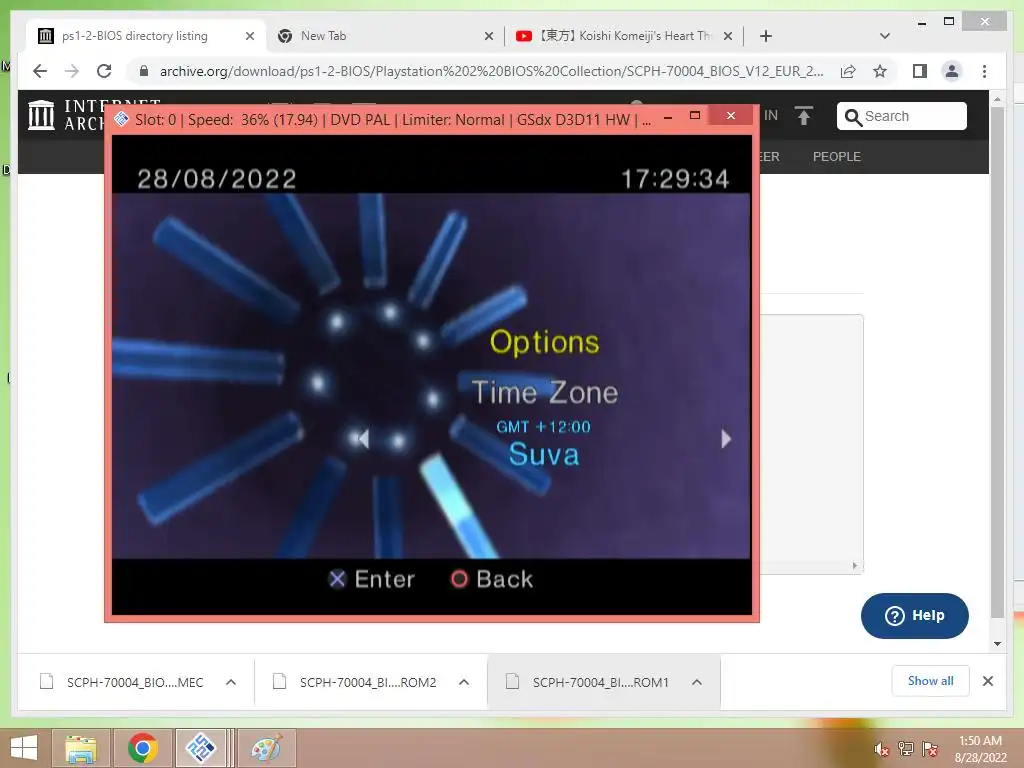Screen dimensions: 1024x768
Task: Click the page vertical scrollbar down arrow
Action: pos(997,644)
